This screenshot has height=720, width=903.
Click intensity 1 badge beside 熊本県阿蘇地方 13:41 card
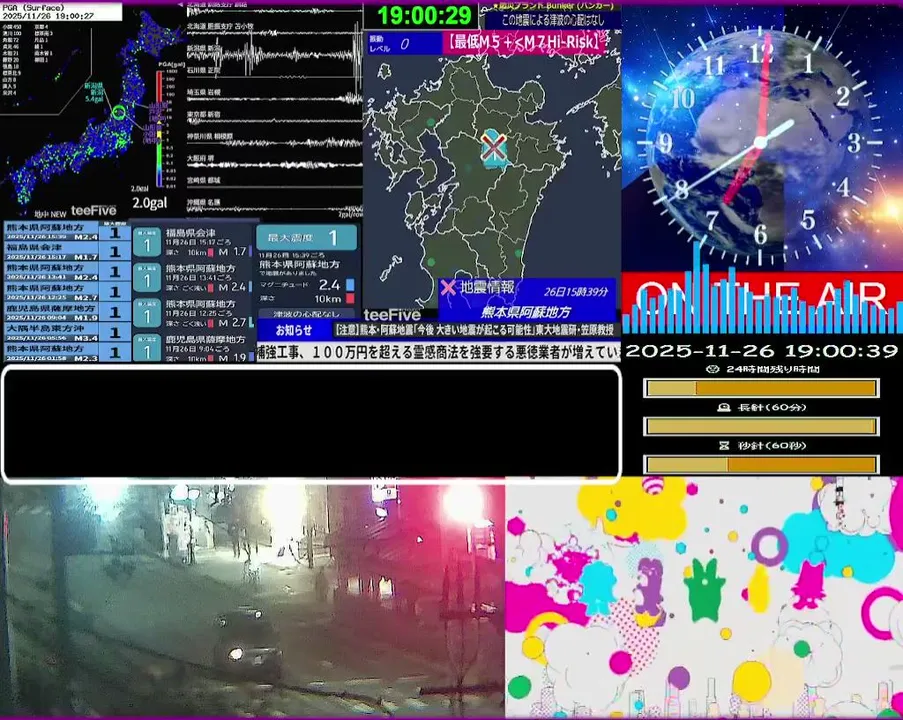click(146, 278)
